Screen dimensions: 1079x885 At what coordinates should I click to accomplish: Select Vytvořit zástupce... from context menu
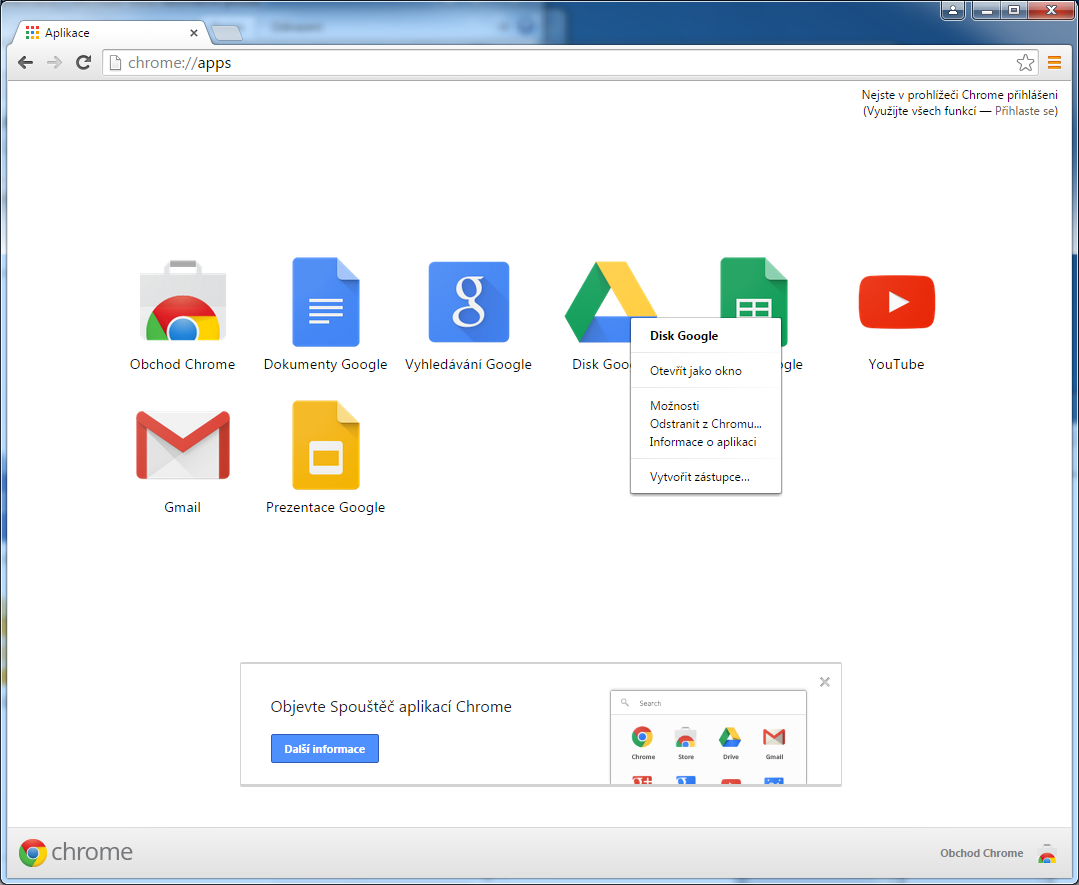click(x=705, y=477)
